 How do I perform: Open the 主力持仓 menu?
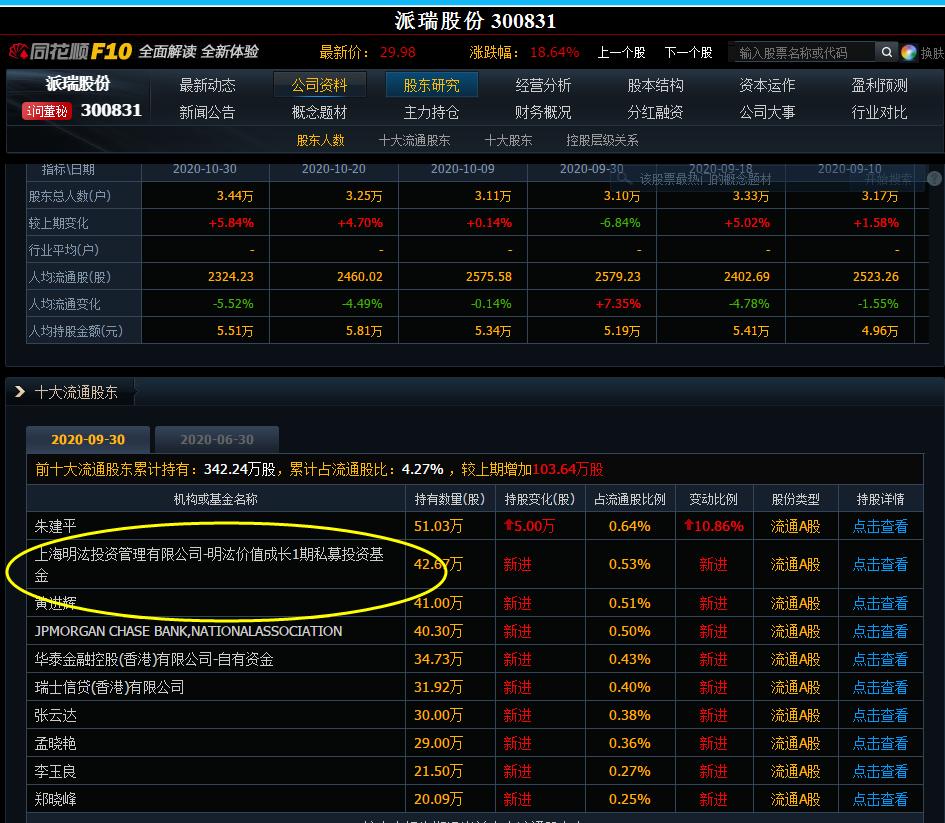(x=432, y=112)
